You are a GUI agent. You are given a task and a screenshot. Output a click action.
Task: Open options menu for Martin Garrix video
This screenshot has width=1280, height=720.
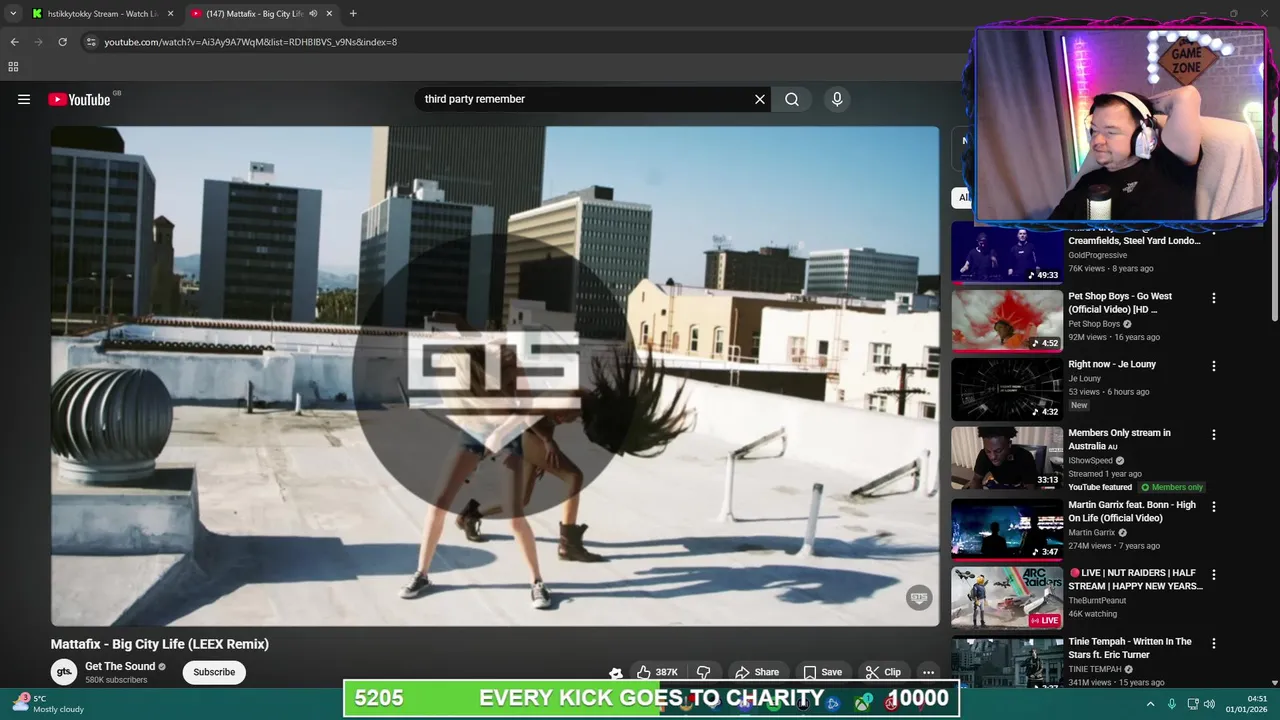(x=1214, y=507)
